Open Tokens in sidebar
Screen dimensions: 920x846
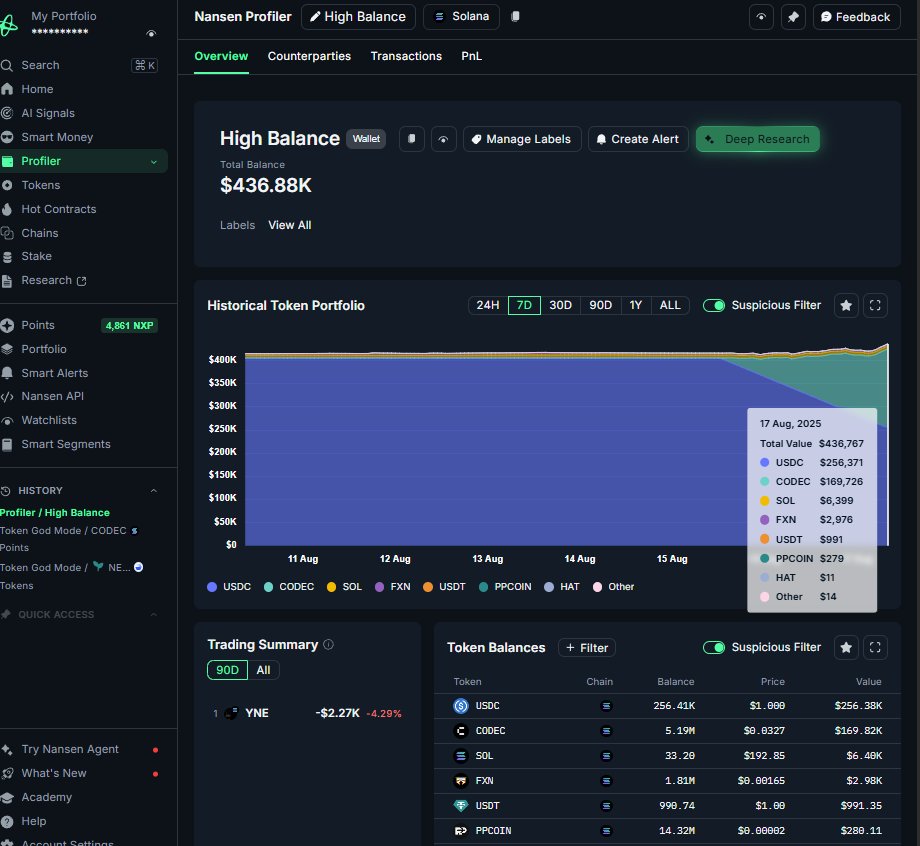tap(40, 185)
